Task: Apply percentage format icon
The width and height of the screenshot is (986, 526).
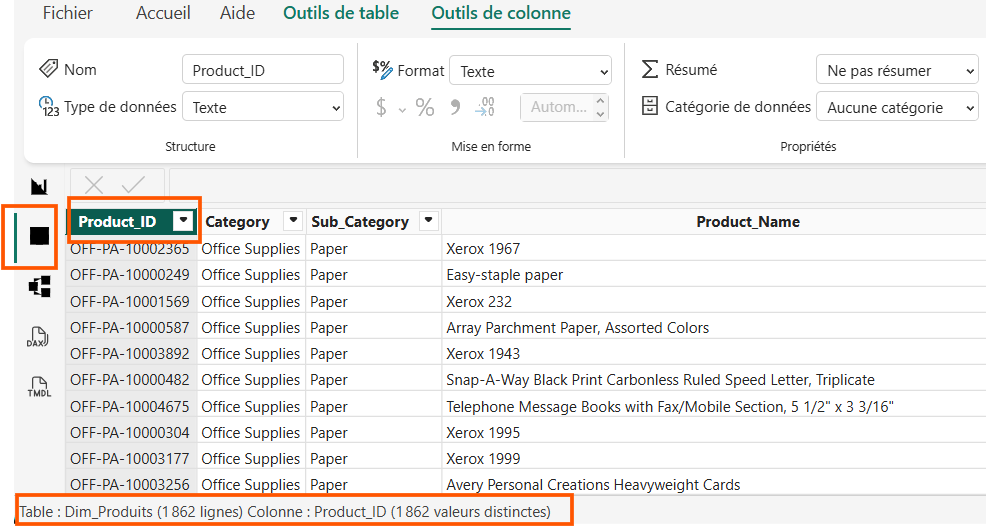Action: point(425,107)
